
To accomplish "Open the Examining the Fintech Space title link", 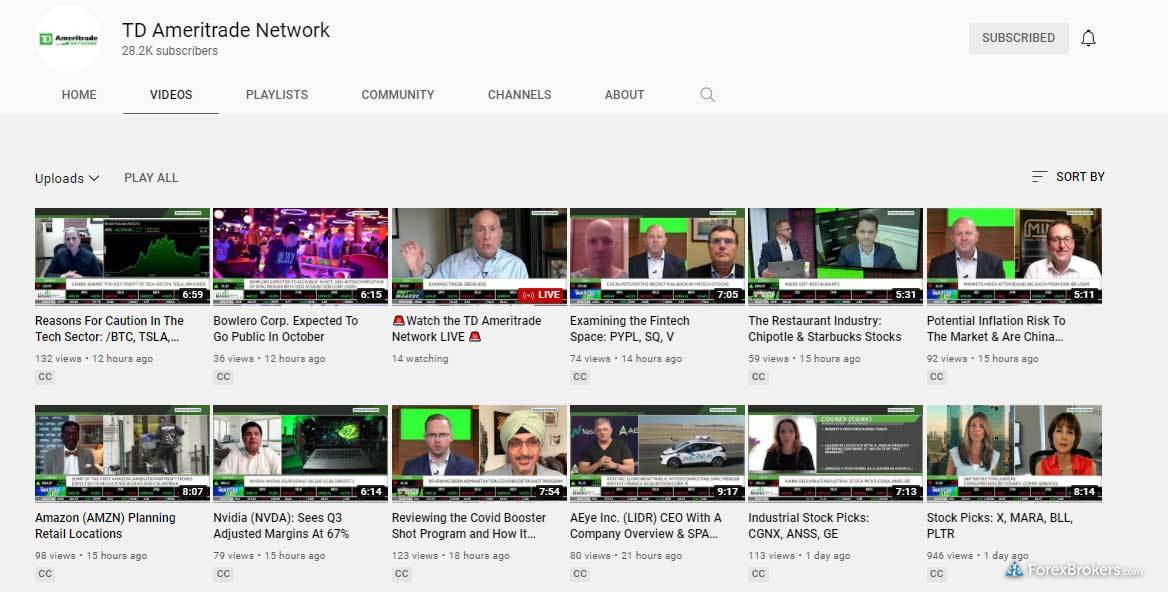I will tap(629, 328).
